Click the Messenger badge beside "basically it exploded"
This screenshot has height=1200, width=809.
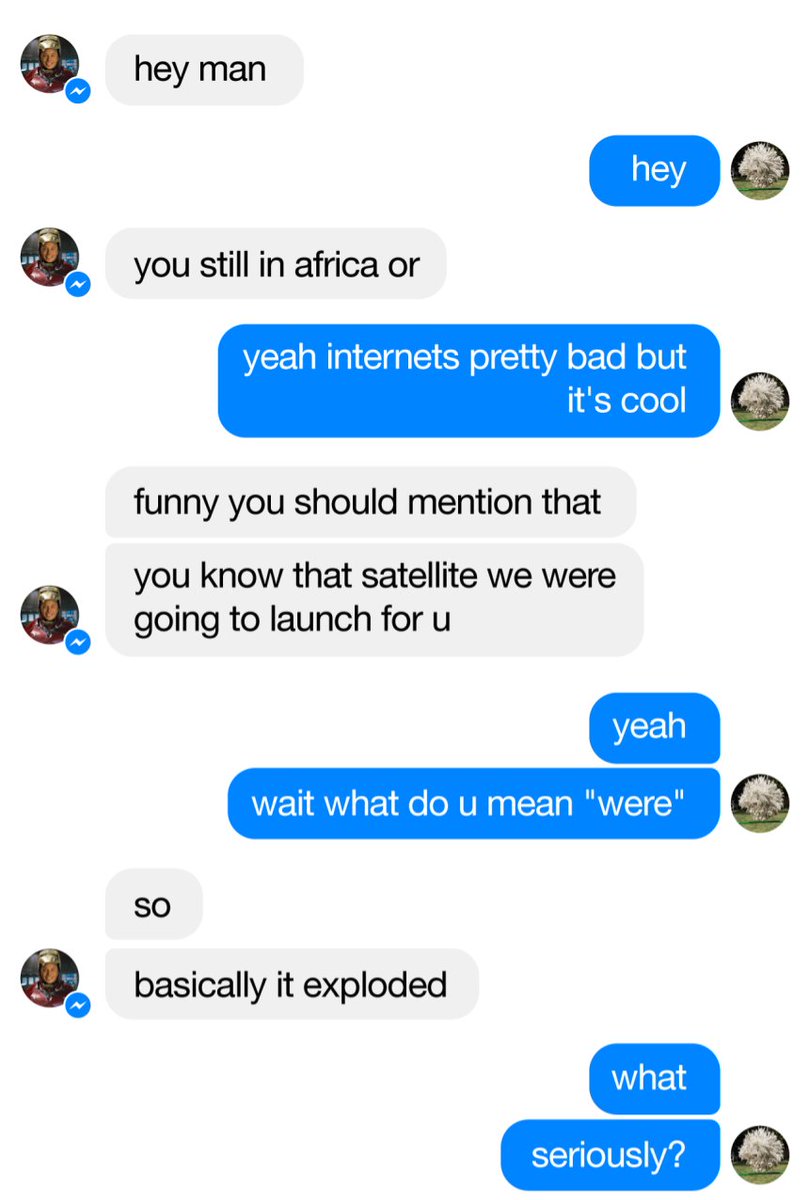[79, 1006]
